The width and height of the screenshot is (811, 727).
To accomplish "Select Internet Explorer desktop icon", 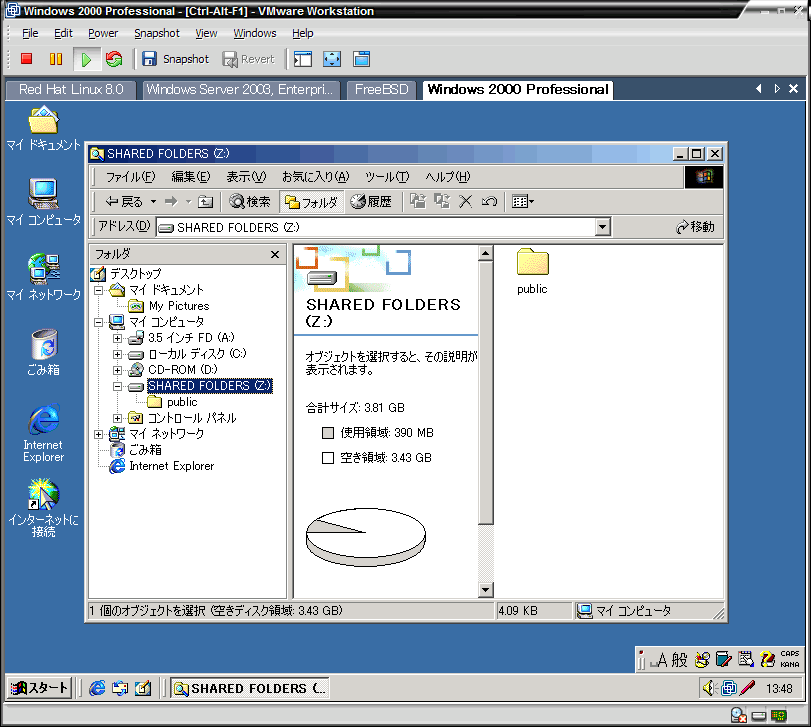I will click(x=43, y=433).
